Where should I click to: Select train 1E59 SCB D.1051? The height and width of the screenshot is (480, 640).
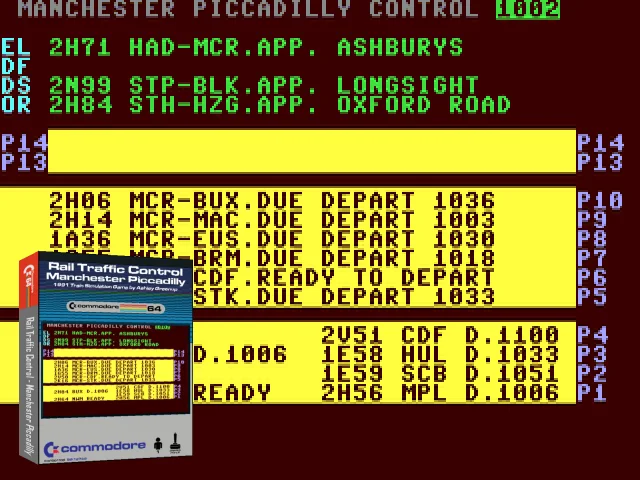(440, 373)
